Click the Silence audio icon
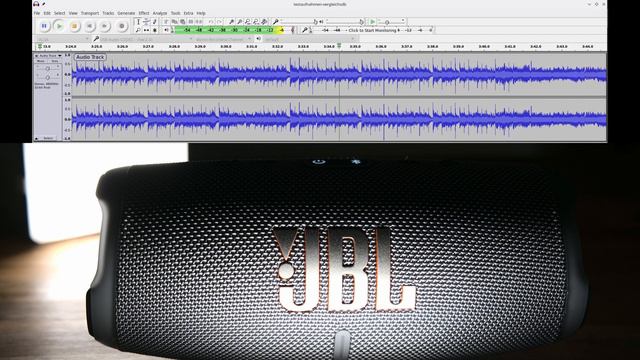 click(199, 22)
